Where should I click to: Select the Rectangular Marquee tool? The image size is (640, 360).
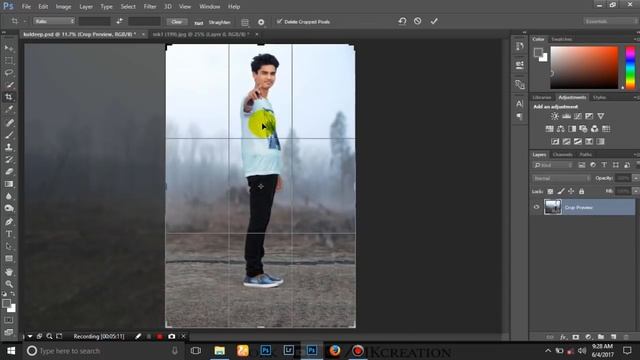[9, 60]
